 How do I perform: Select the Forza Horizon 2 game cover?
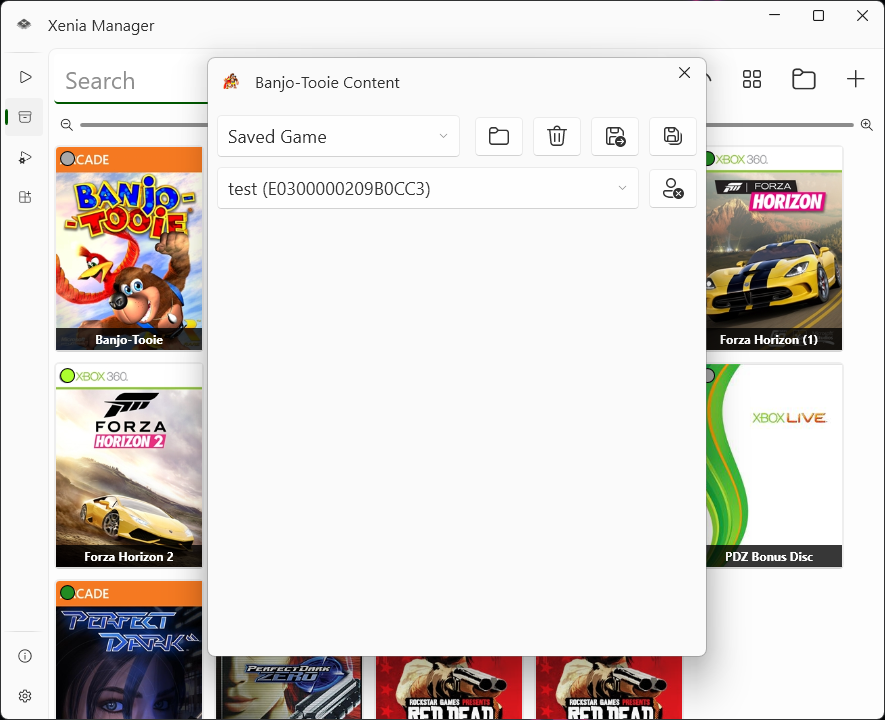129,465
